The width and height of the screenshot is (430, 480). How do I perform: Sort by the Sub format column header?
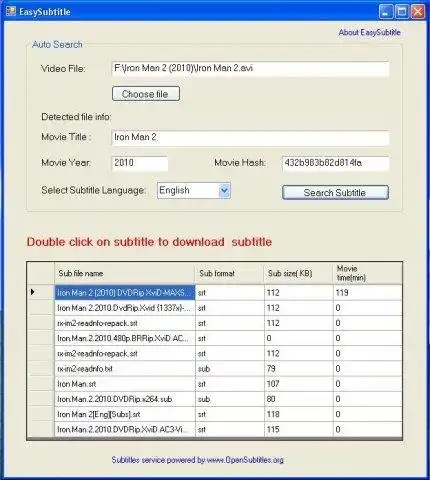pos(230,273)
